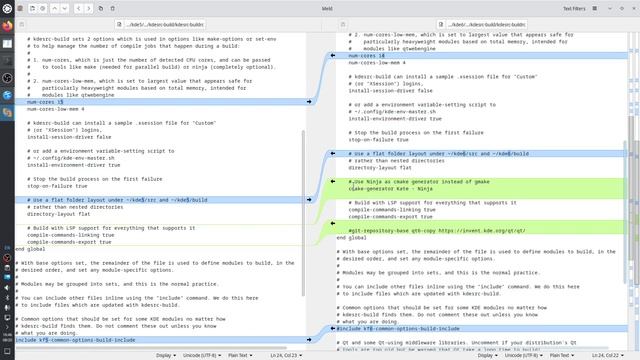Viewport: 640px width, 360px height.
Task: Open right pane Ln 24, Col 22 position dropdown
Action: (x=608, y=356)
